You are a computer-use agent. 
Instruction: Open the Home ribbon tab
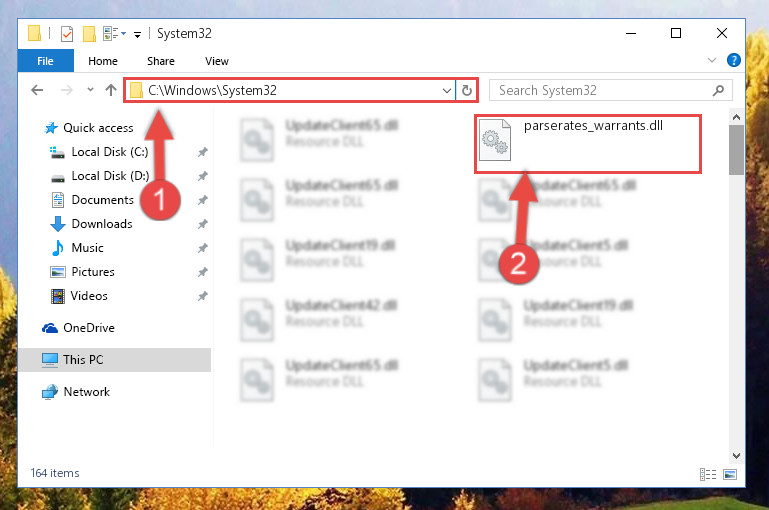pyautogui.click(x=103, y=61)
